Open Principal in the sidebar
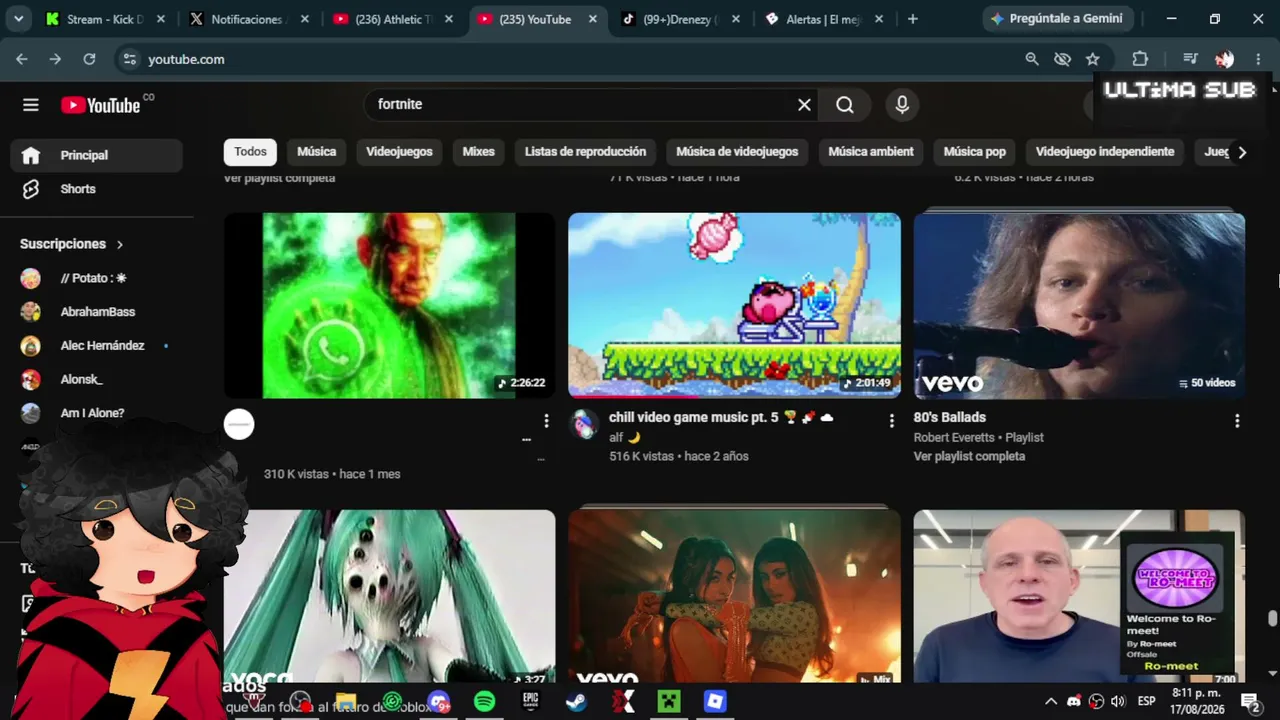 (97, 155)
